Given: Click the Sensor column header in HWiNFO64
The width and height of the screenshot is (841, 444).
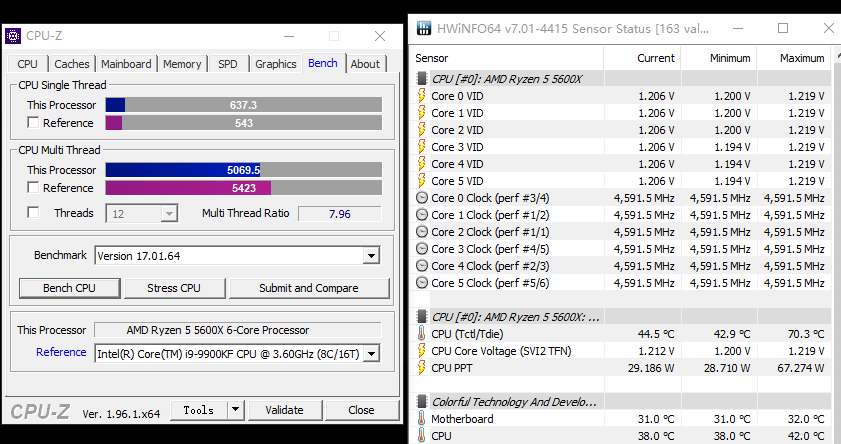Looking at the screenshot, I should click(x=508, y=58).
